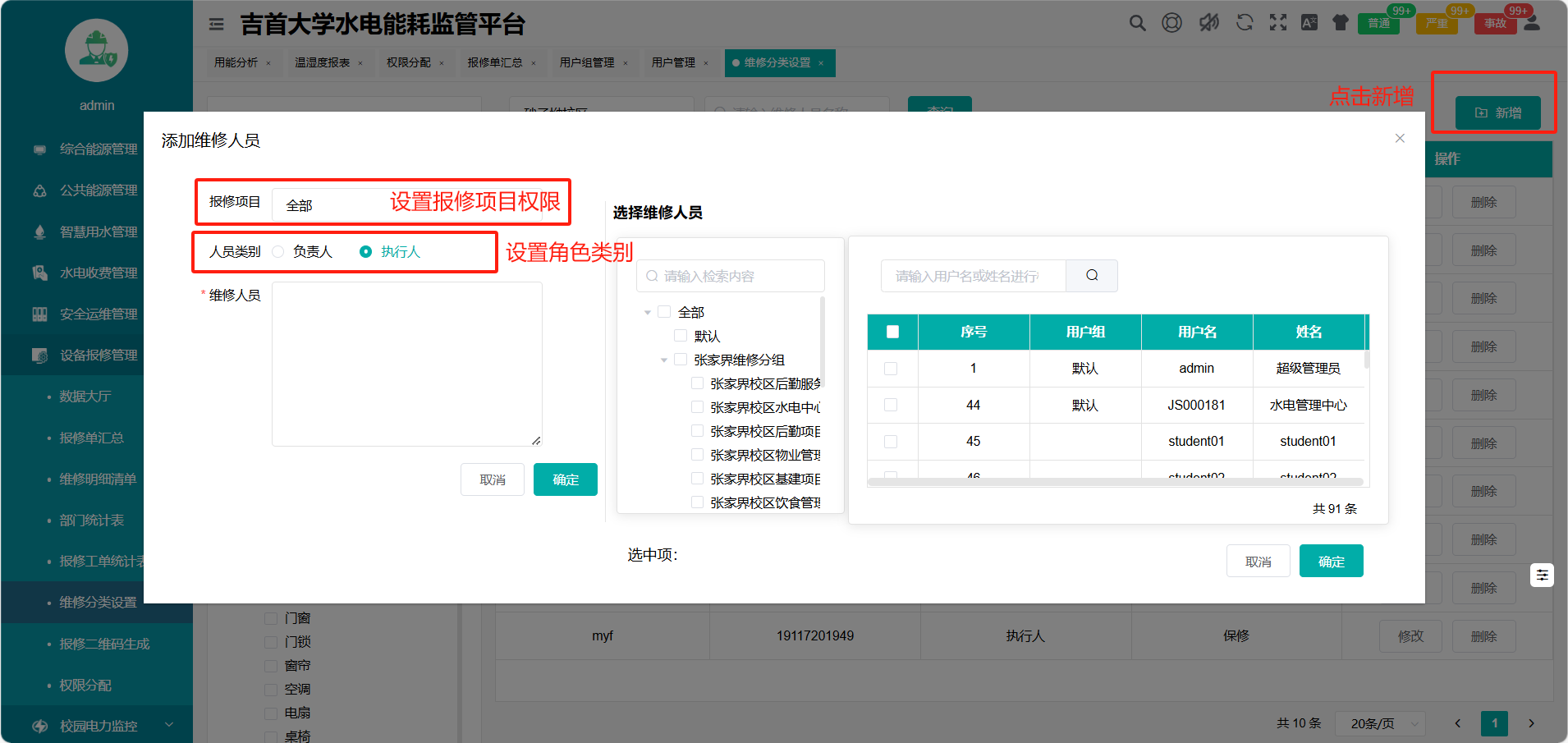Collapse the 张家界维修分组 tree node

pyautogui.click(x=664, y=360)
